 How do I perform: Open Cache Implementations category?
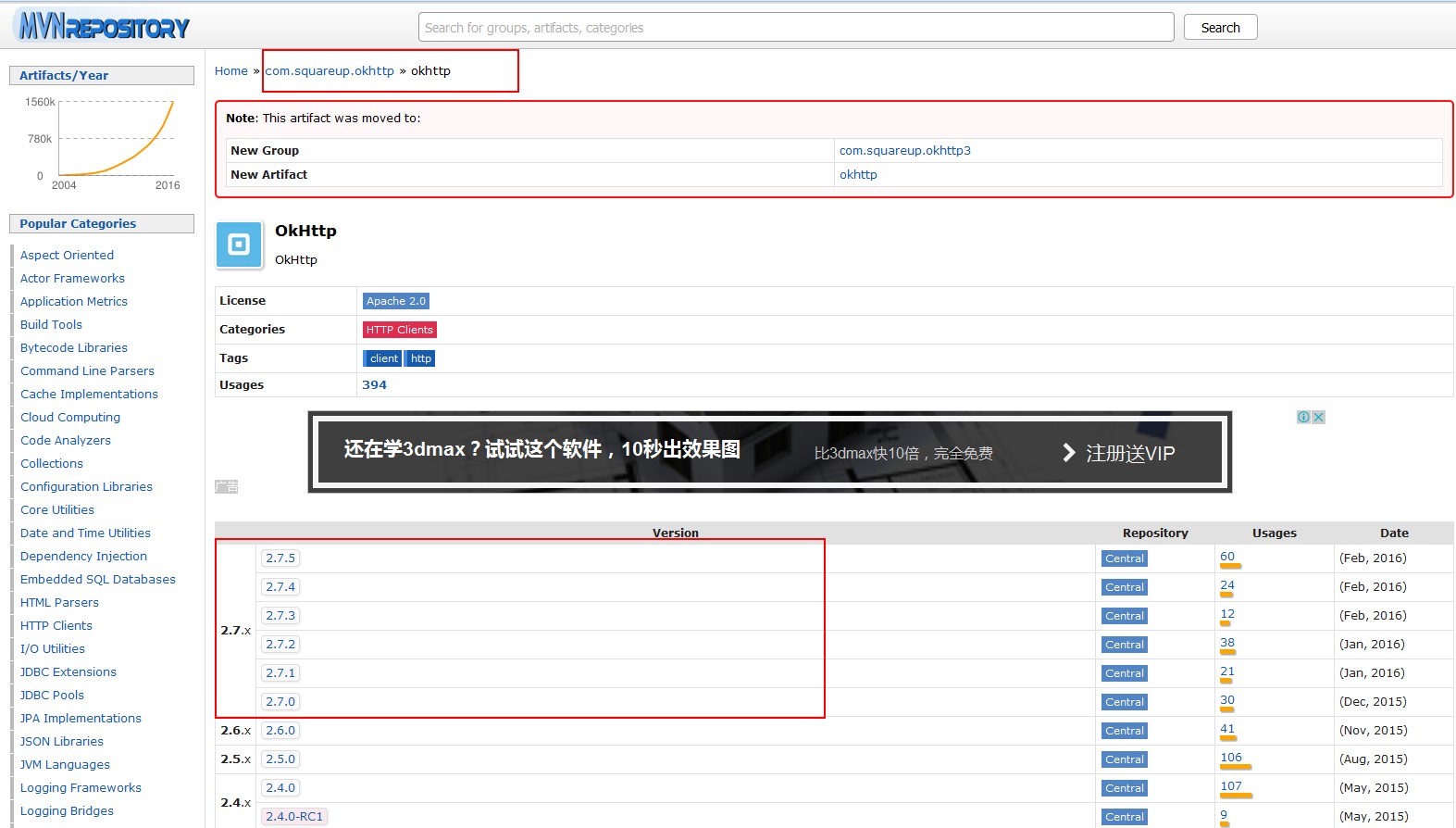click(x=89, y=395)
